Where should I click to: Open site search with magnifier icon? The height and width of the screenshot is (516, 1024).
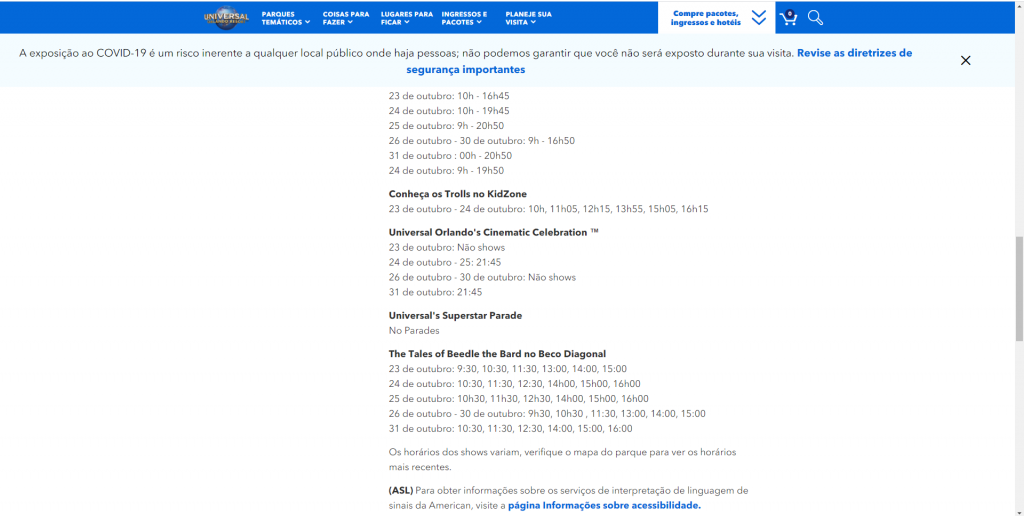point(815,17)
